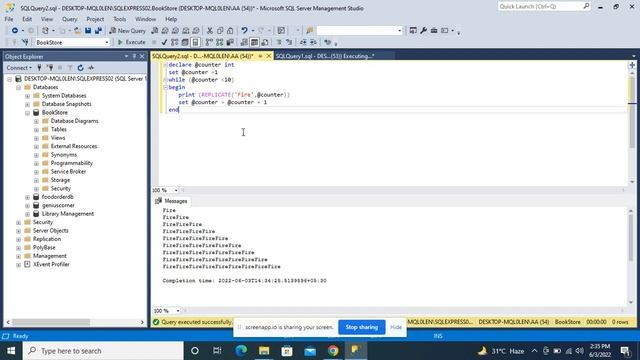Click the Uncomment lines icon
Image resolution: width=640 pixels, height=360 pixels.
(289, 42)
